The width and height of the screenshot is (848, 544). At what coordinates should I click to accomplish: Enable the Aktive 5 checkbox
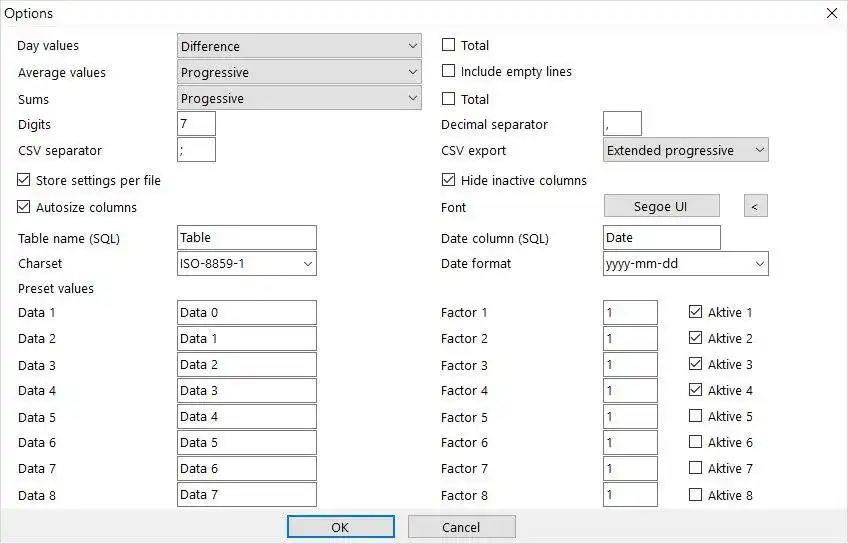696,416
